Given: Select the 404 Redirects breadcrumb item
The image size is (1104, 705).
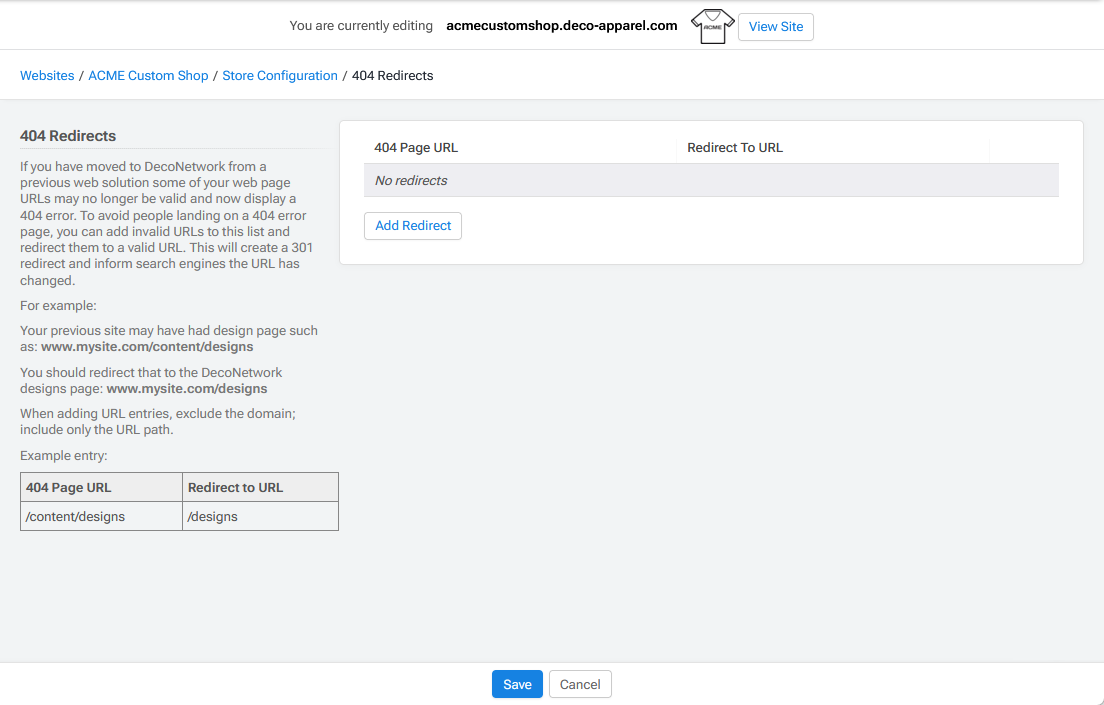Looking at the screenshot, I should pos(392,75).
